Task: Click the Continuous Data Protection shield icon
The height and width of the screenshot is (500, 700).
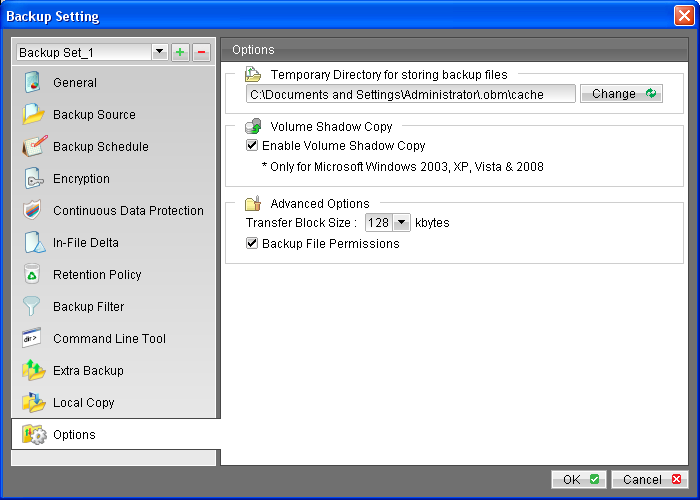Action: pos(33,211)
